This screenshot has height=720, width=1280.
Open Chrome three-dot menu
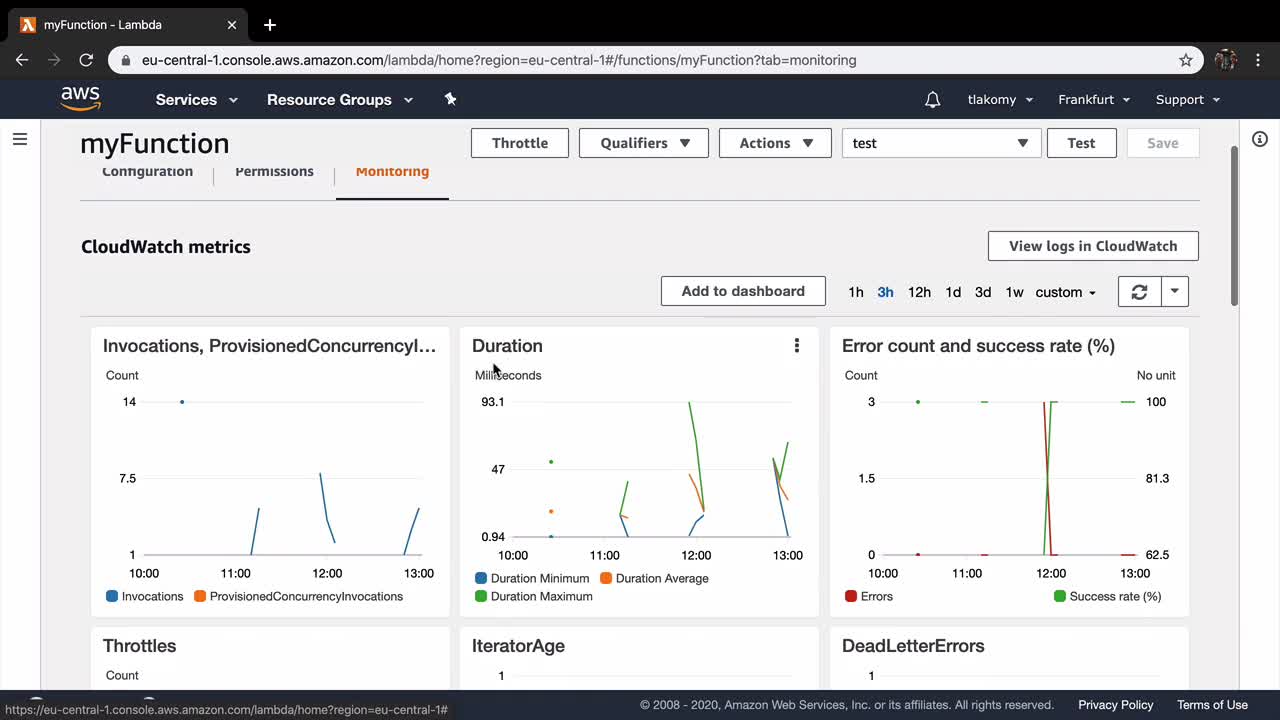(x=1258, y=60)
